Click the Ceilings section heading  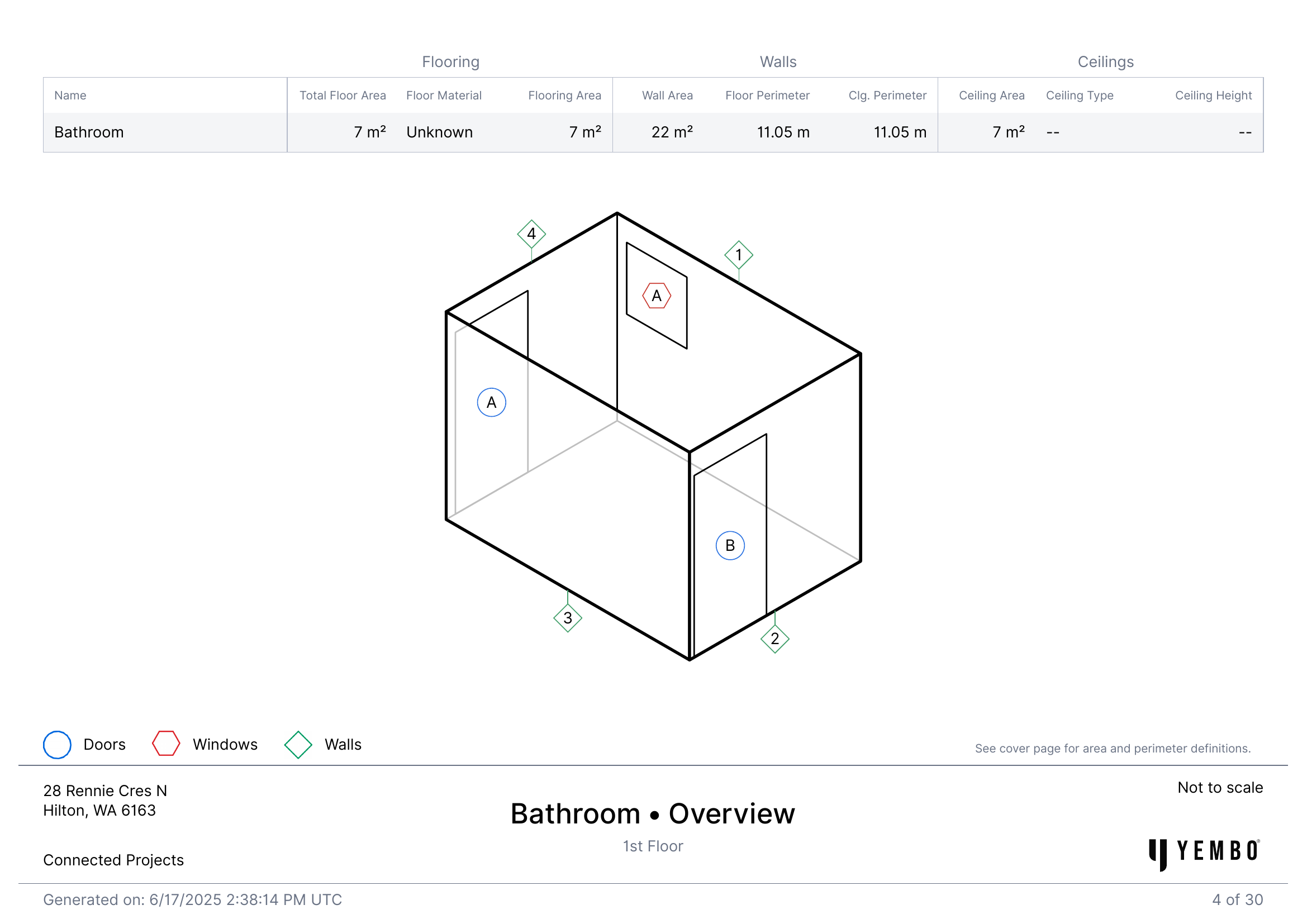click(1105, 61)
